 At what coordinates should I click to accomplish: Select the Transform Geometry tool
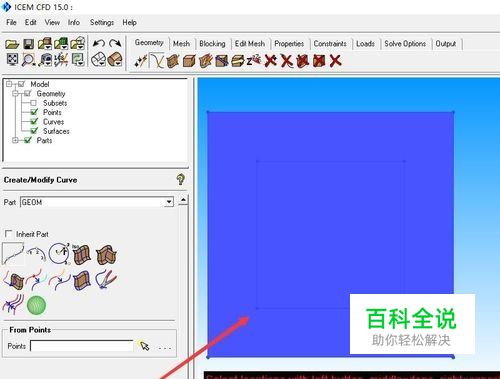click(x=238, y=61)
